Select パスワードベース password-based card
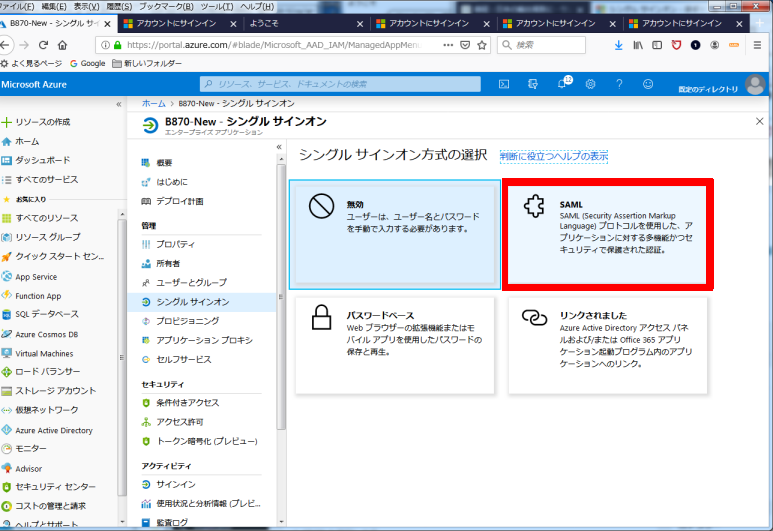The image size is (773, 531). click(395, 346)
